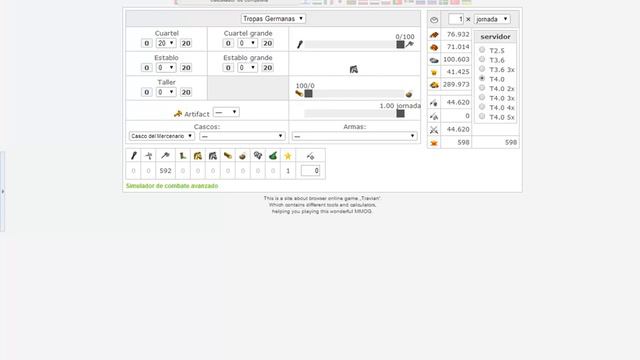The width and height of the screenshot is (640, 360).
Task: Select the T4.0 3x server option
Action: point(482,97)
